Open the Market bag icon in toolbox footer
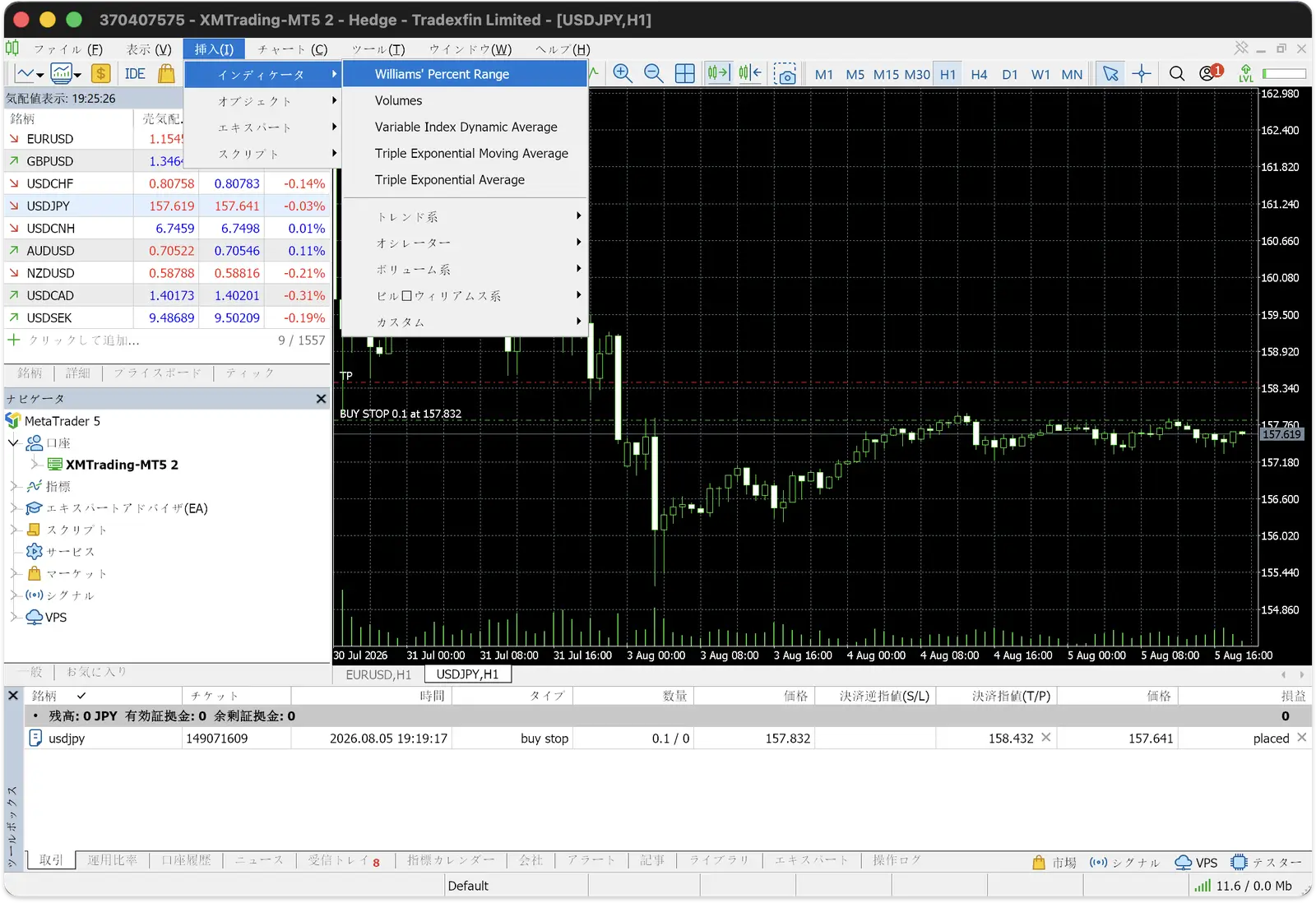The image size is (1316, 903). point(1039,863)
